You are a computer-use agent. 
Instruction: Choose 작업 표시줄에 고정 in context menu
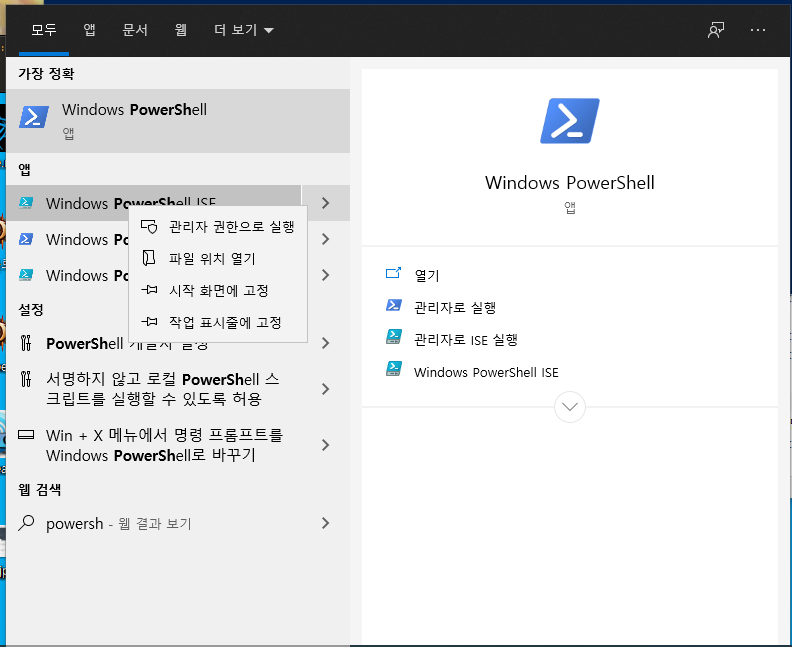click(x=218, y=322)
